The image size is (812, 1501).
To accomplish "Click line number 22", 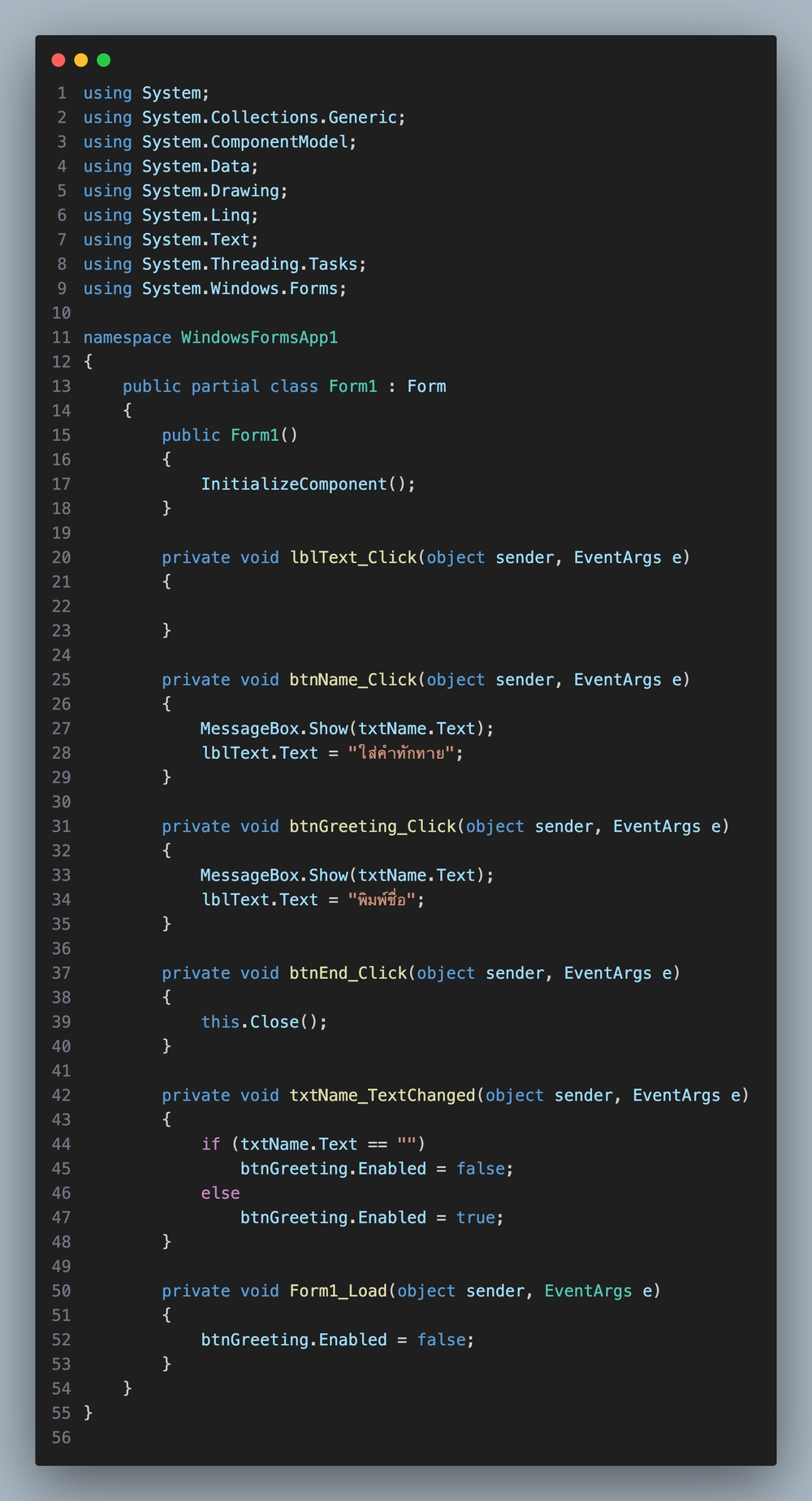I will (61, 607).
